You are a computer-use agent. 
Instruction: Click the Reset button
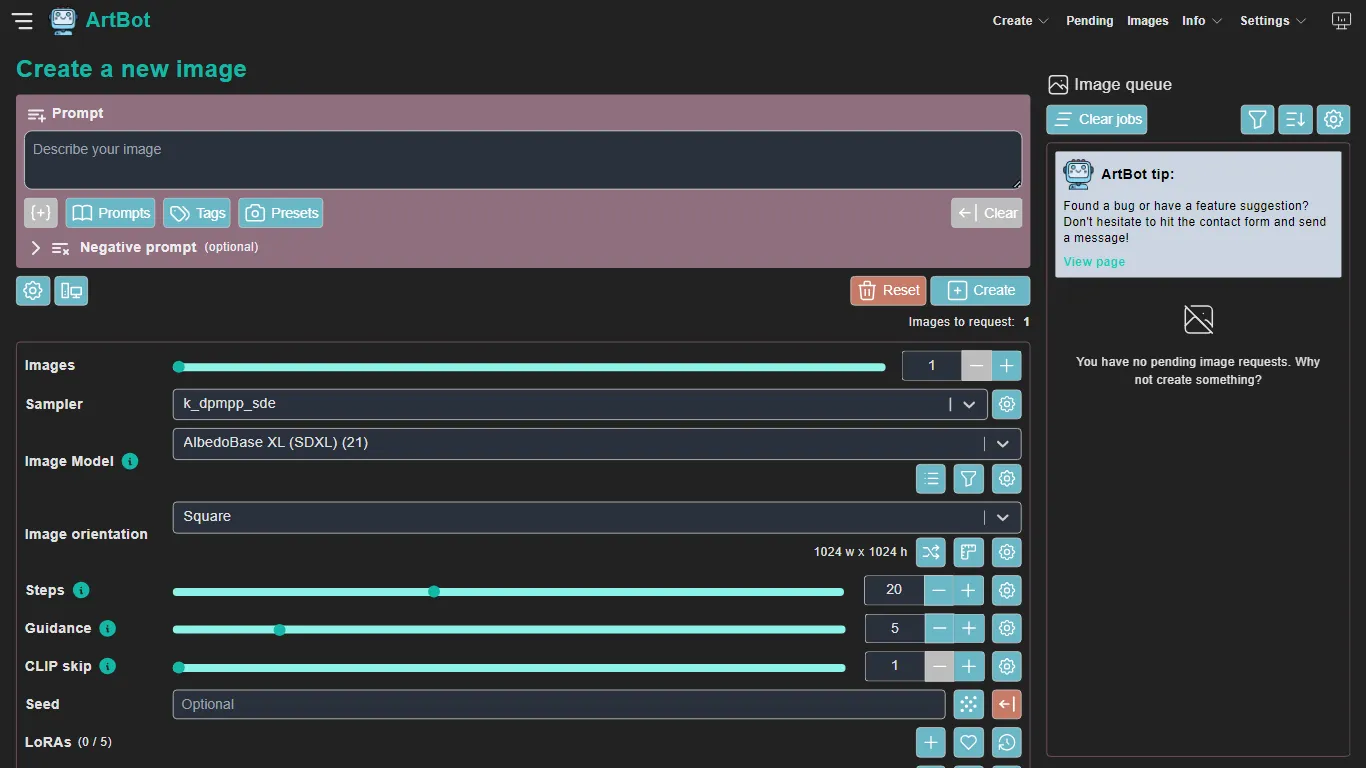[888, 290]
